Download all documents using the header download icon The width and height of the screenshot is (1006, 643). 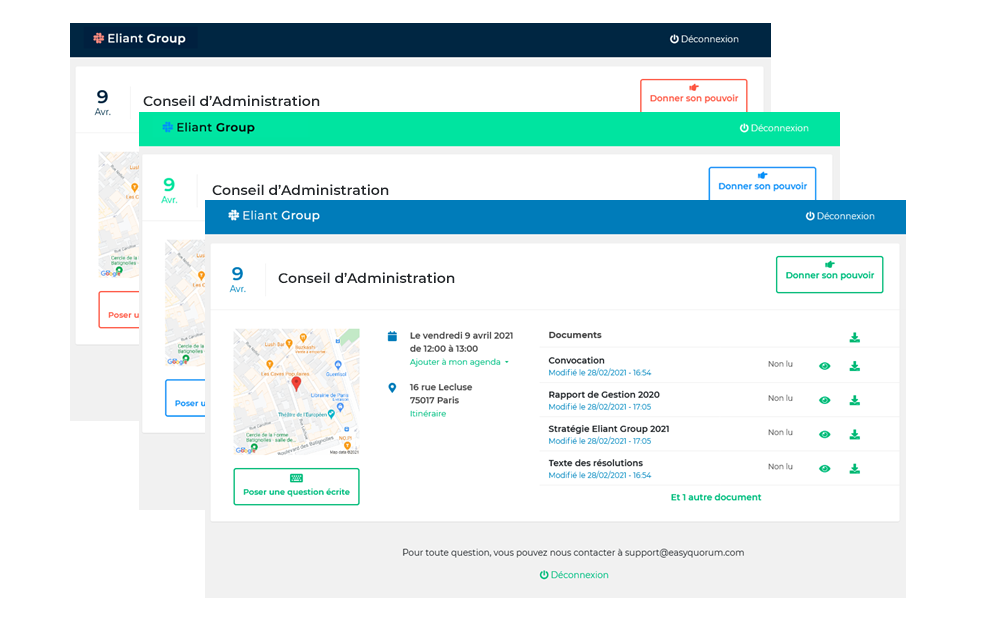point(854,337)
